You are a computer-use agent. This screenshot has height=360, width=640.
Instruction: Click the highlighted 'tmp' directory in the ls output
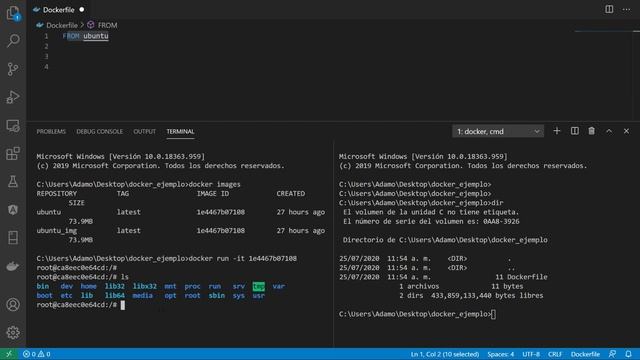coord(258,286)
